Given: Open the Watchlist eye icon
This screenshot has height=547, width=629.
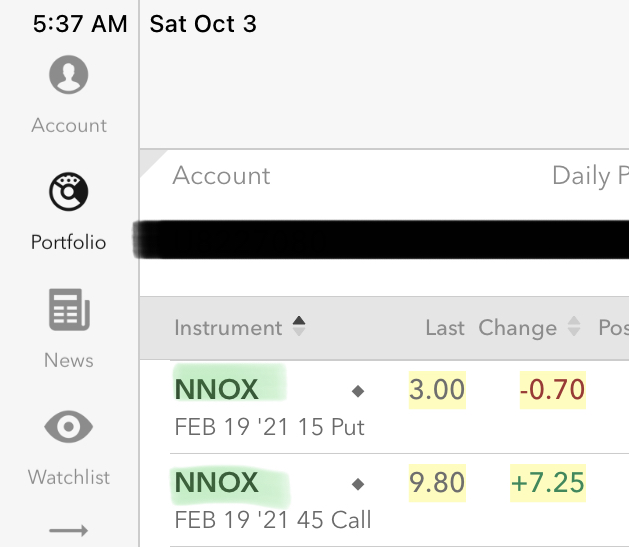Looking at the screenshot, I should coord(68,428).
